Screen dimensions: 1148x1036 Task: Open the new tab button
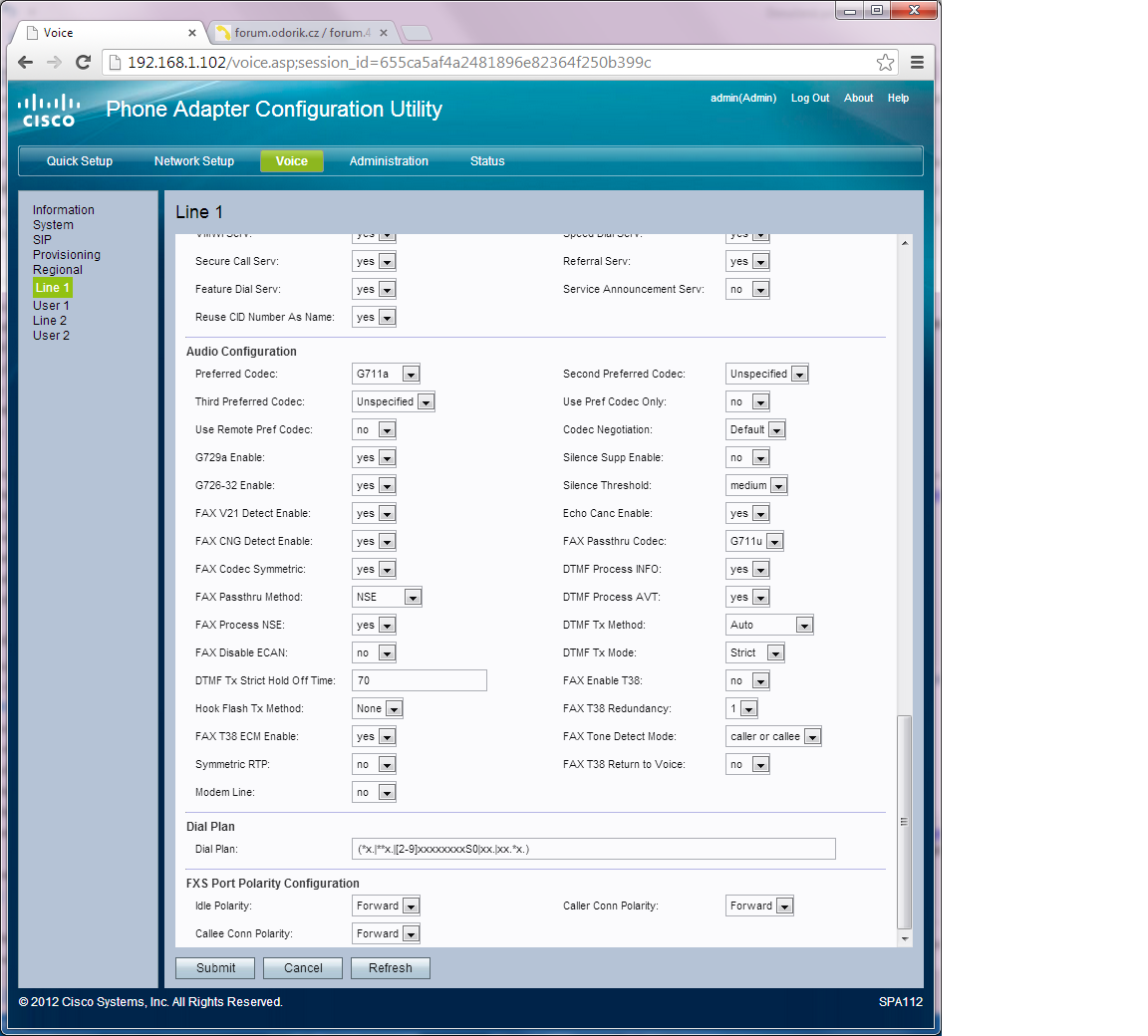[x=416, y=33]
